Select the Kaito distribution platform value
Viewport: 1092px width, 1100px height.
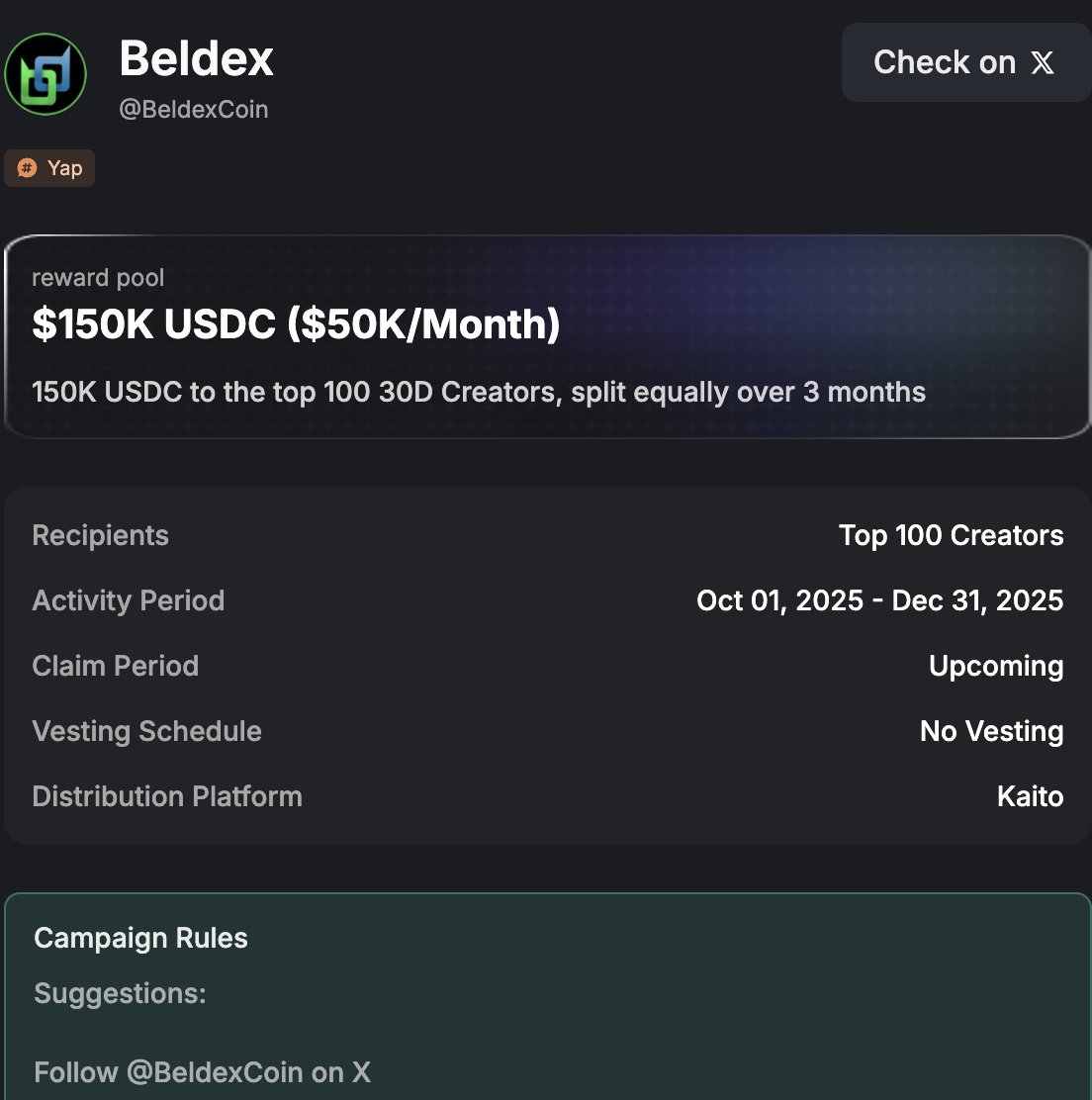pyautogui.click(x=1030, y=796)
